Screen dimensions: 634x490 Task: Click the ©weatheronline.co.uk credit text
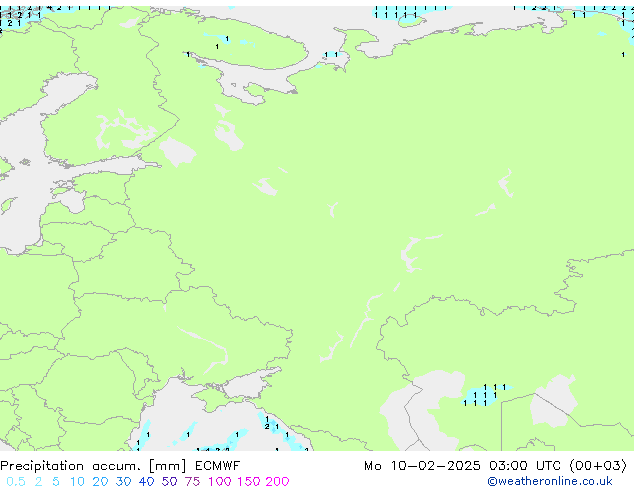pyautogui.click(x=550, y=482)
